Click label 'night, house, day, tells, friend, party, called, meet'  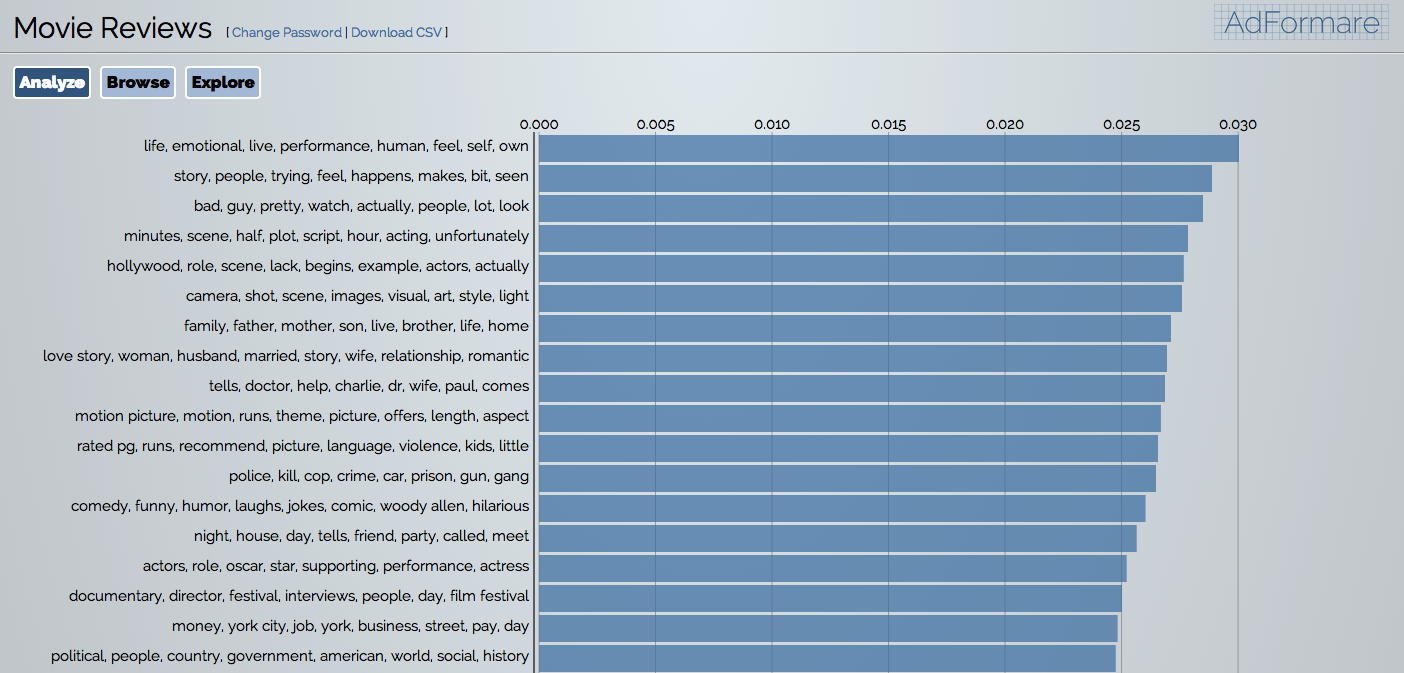coord(361,536)
